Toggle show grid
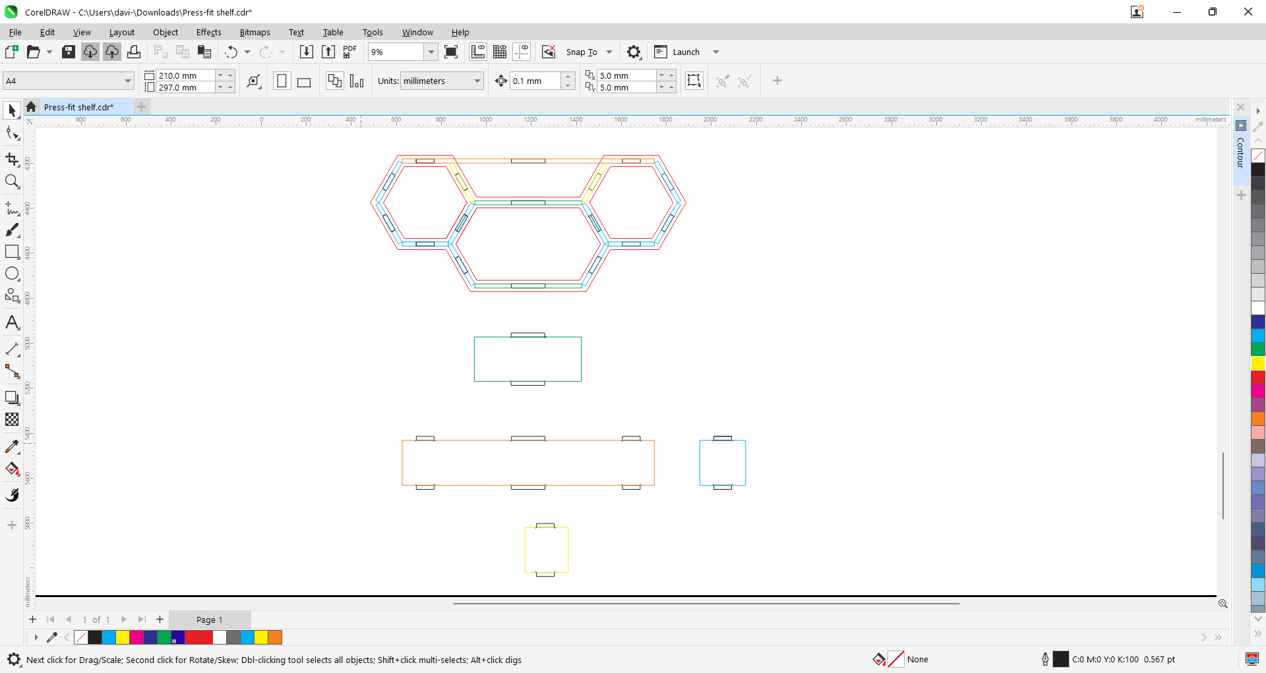This screenshot has width=1266, height=673. point(500,52)
